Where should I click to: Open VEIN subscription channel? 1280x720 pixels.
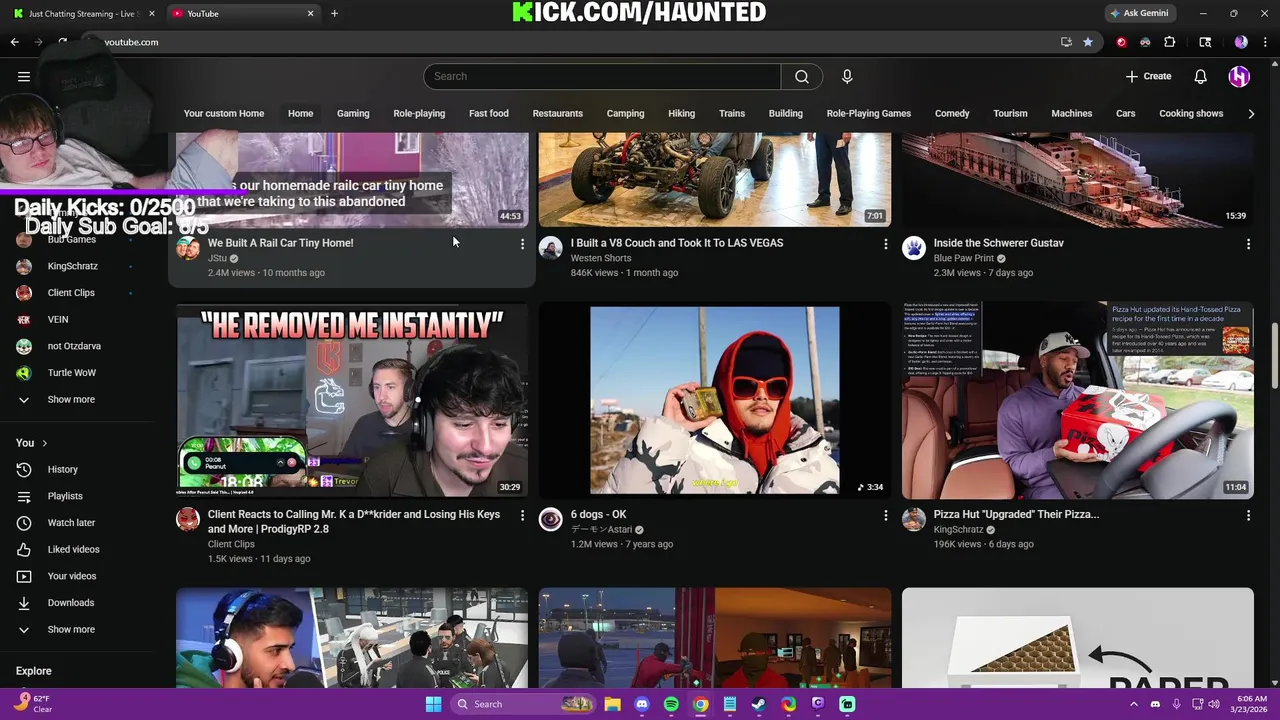(x=58, y=319)
